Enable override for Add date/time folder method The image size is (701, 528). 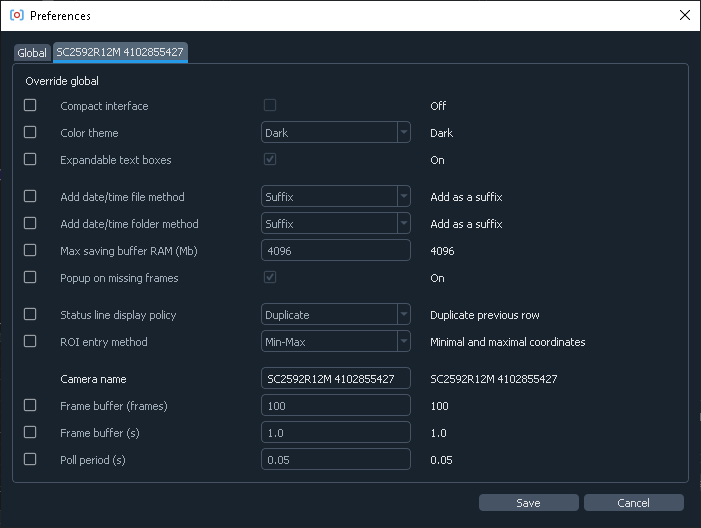[30, 223]
